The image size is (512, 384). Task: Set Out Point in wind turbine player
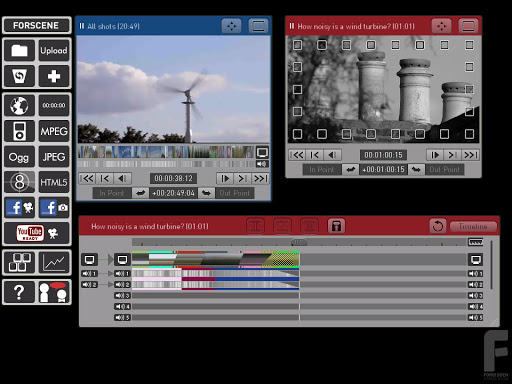pyautogui.click(x=444, y=169)
